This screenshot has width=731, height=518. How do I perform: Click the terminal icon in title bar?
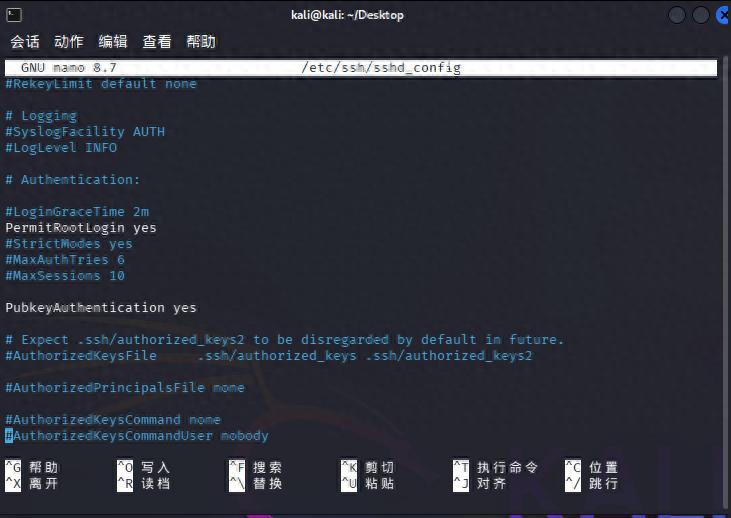[14, 15]
